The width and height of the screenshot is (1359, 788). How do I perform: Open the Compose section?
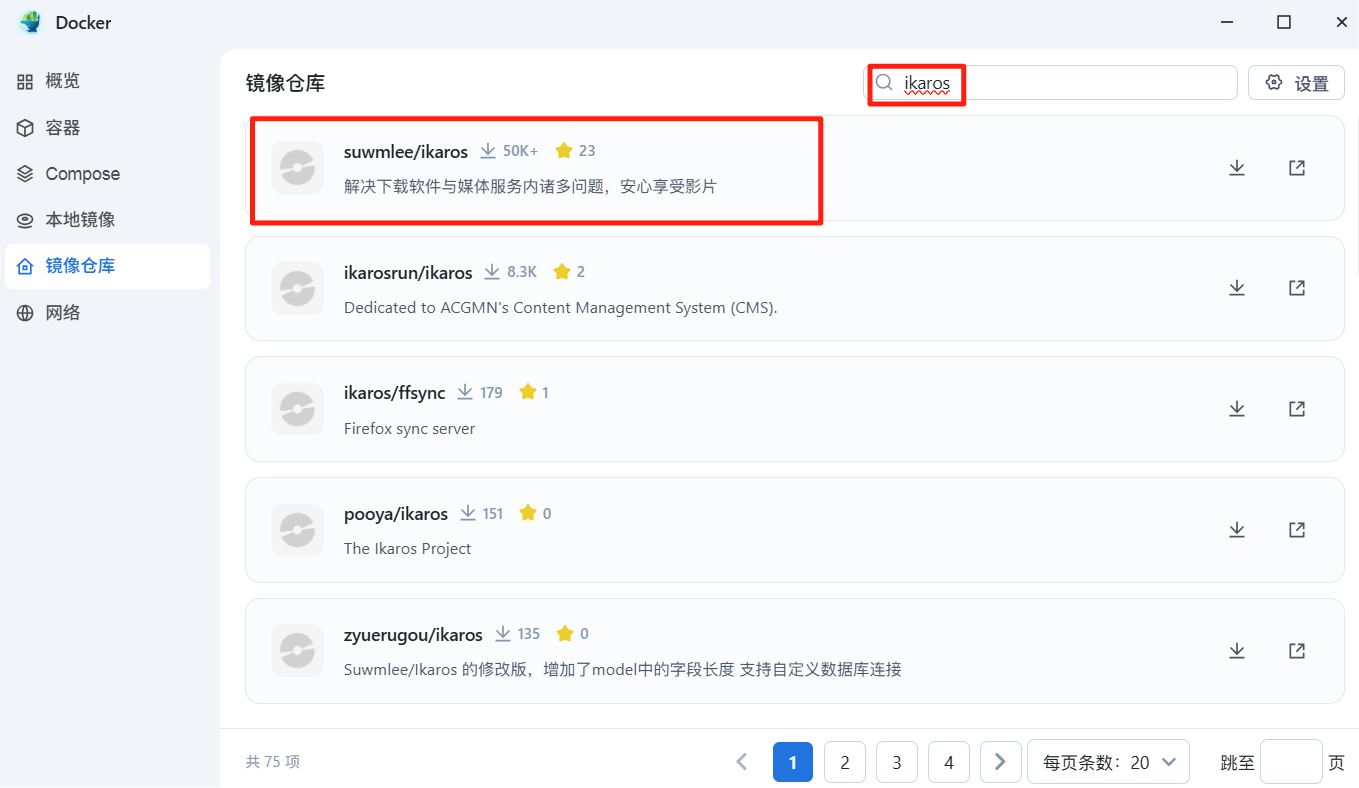click(x=107, y=174)
